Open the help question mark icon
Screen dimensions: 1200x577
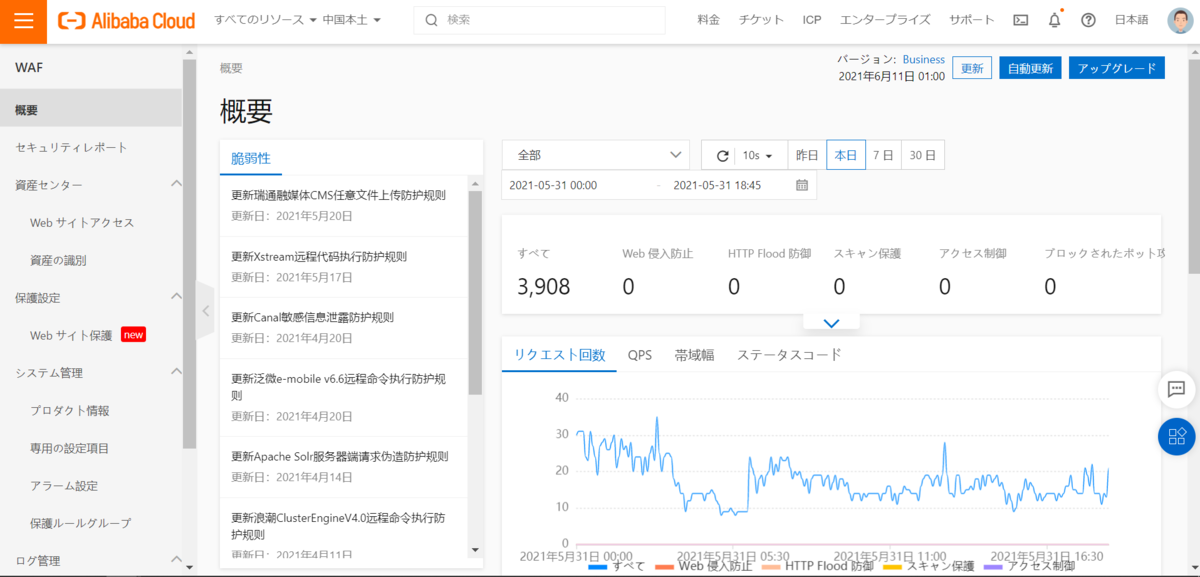(1088, 19)
